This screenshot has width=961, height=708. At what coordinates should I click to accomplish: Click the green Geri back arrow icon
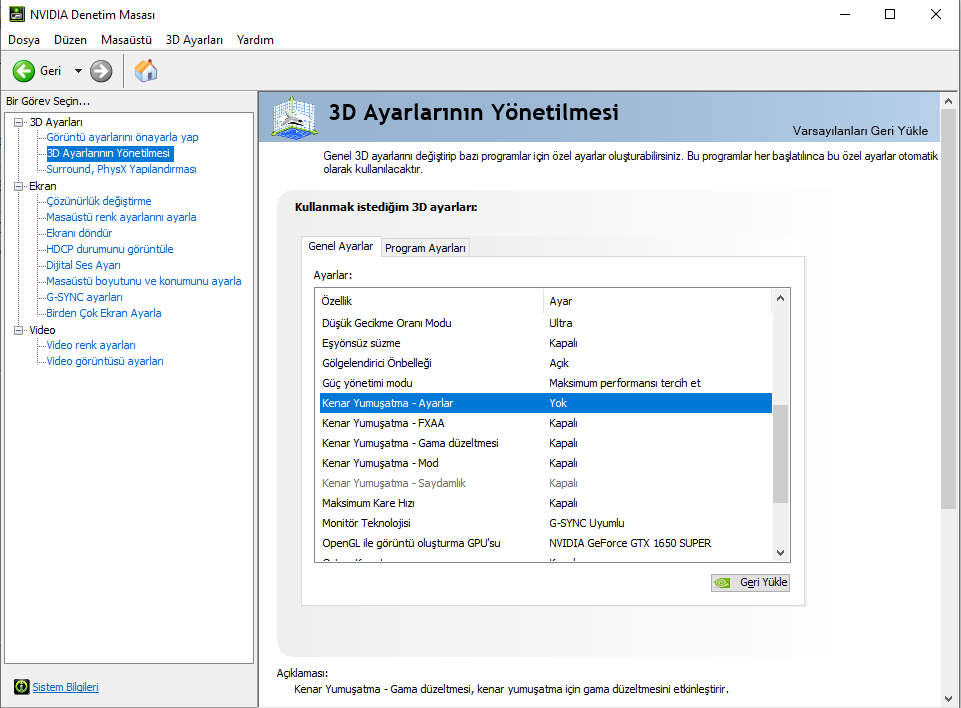pos(24,71)
